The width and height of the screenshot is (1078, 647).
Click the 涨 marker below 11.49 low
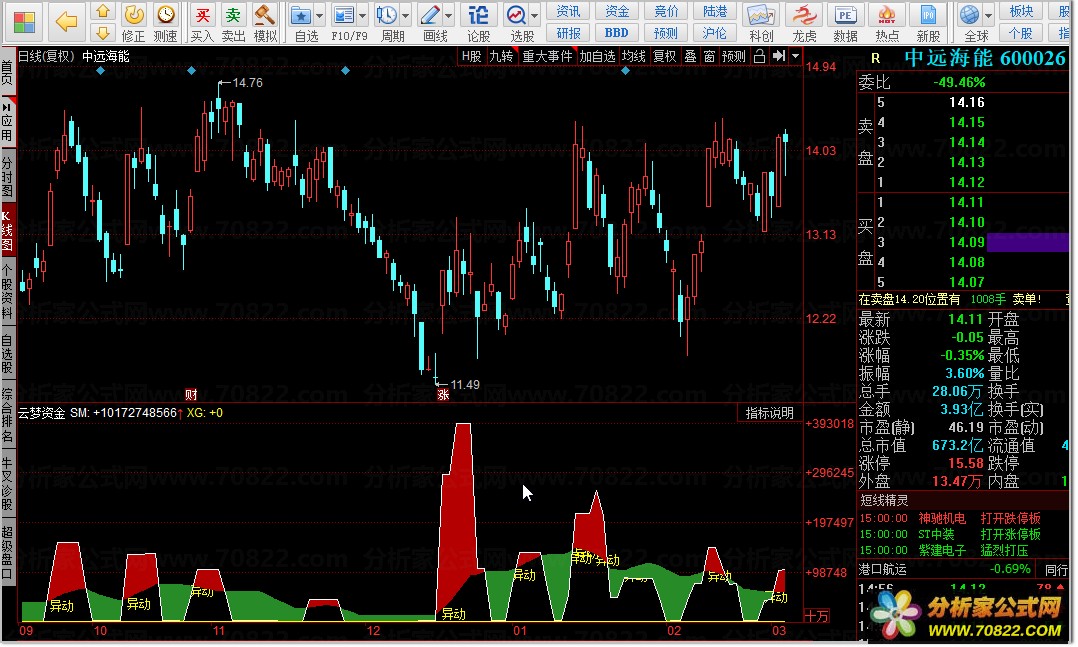coord(443,395)
